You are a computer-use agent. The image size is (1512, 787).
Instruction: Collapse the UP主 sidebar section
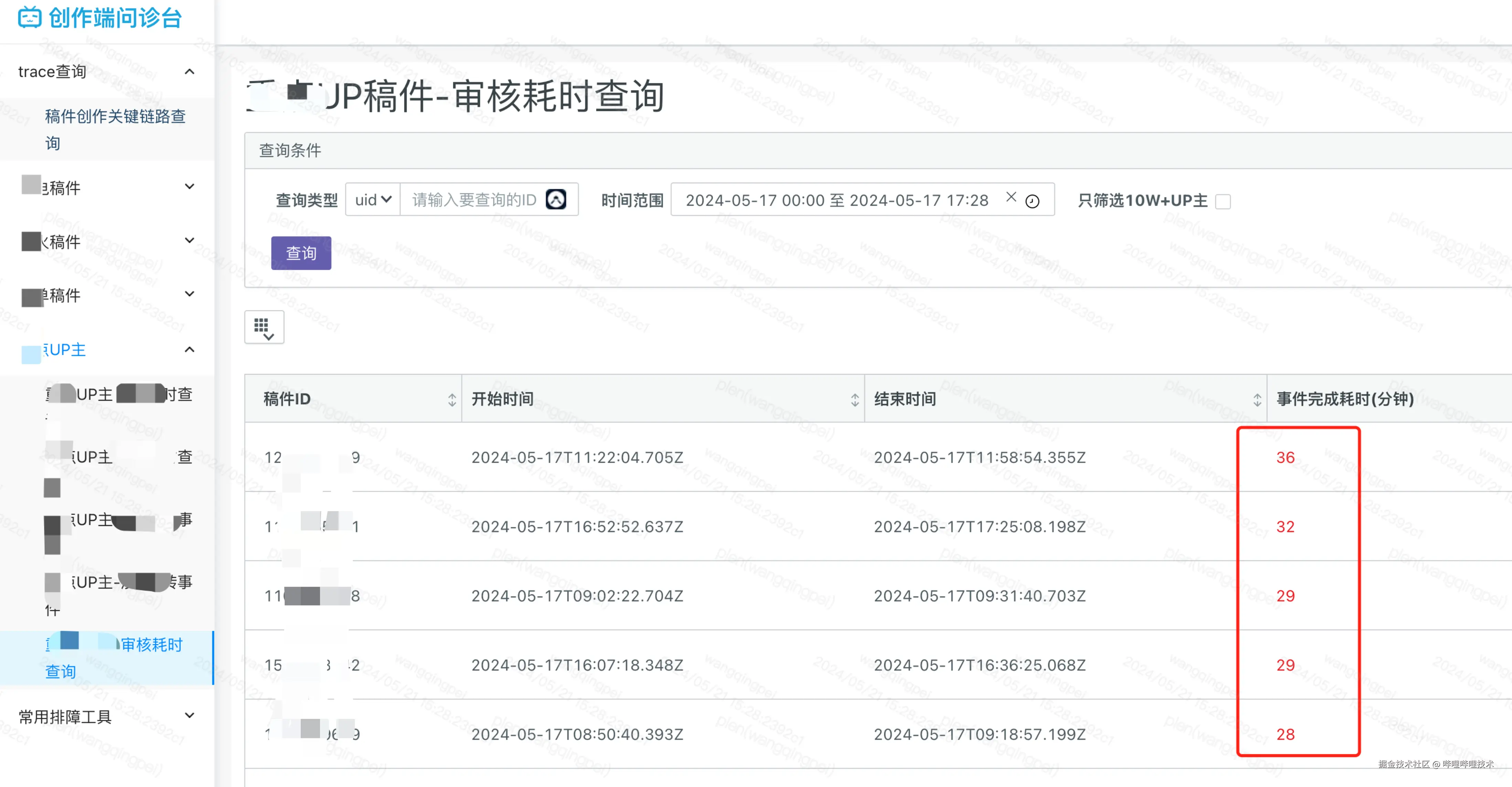(189, 350)
